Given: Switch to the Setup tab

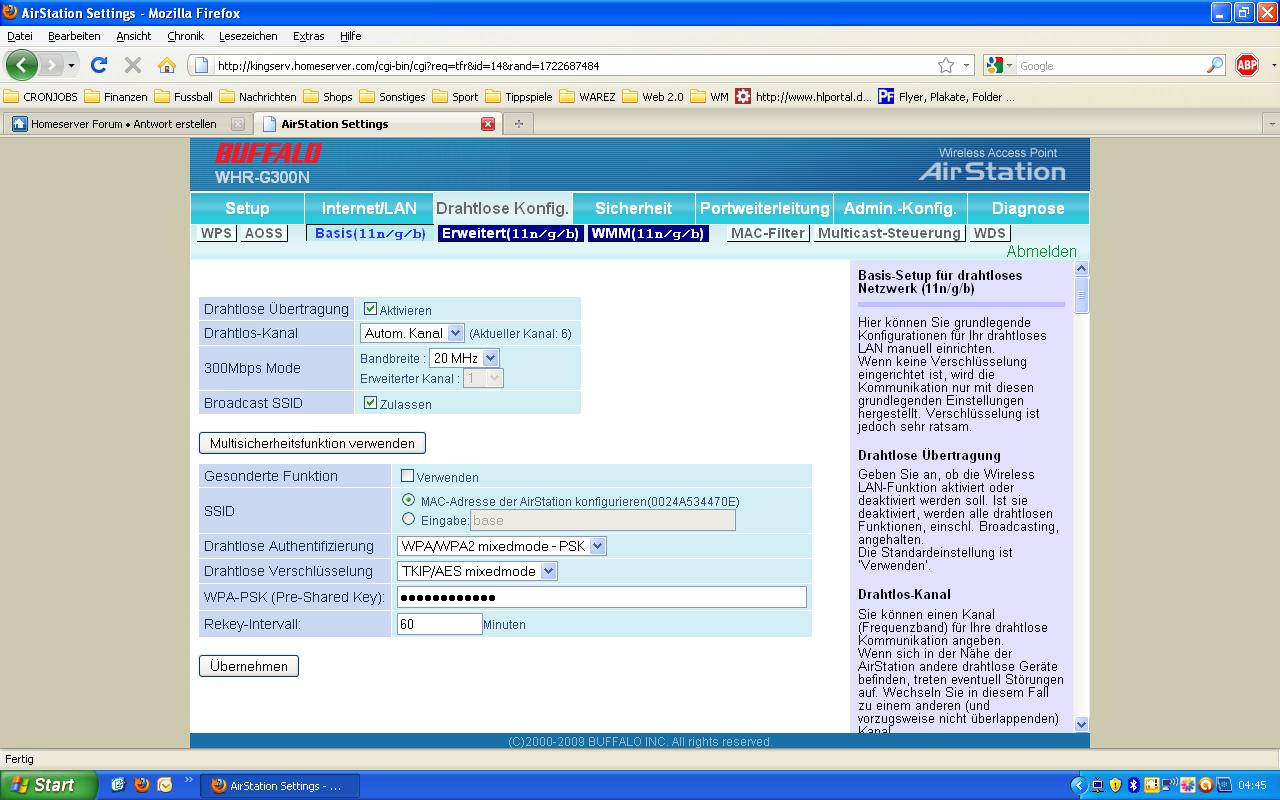Looking at the screenshot, I should pos(247,208).
